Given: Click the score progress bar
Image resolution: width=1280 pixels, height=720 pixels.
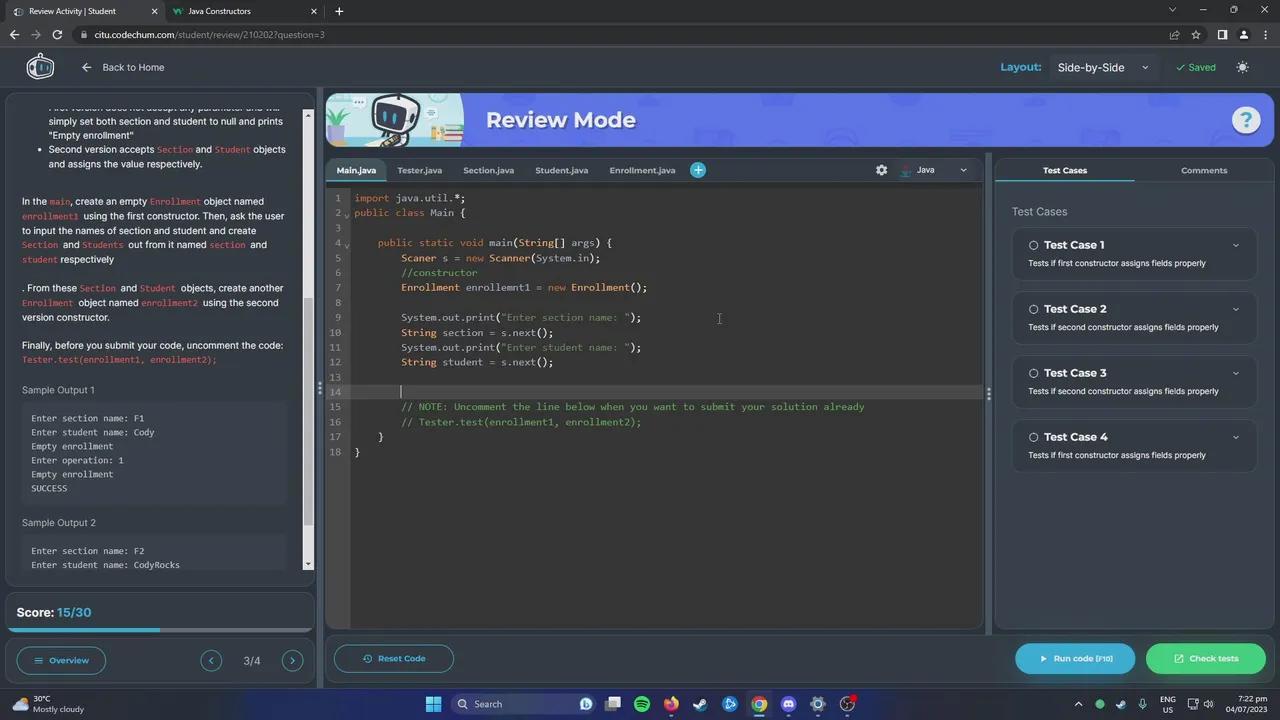Looking at the screenshot, I should click(x=160, y=630).
